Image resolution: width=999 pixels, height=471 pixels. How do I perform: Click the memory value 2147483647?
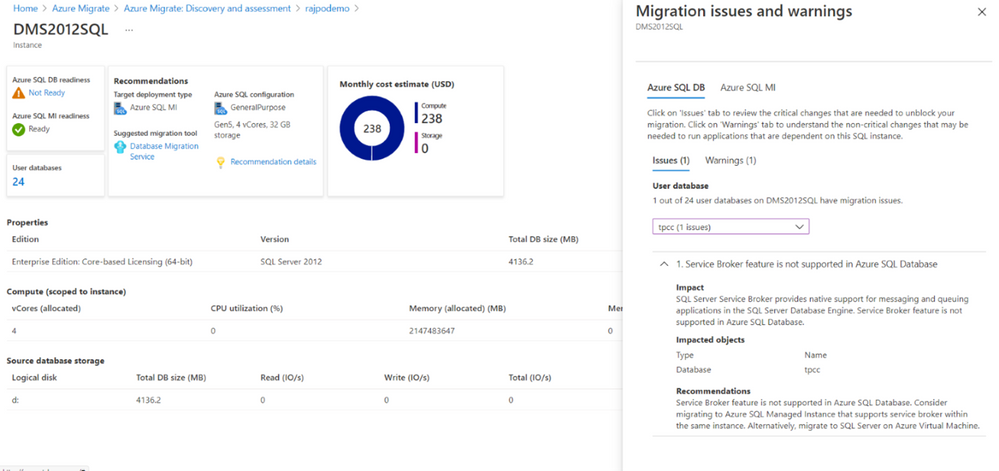point(432,331)
